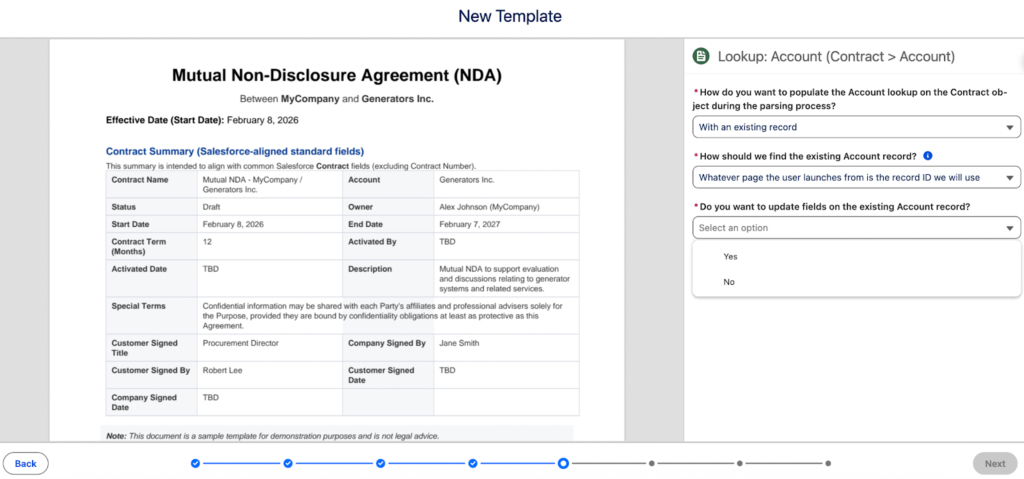Open the "Whatever page the user launches from" dropdown
Image resolution: width=1024 pixels, height=479 pixels.
pos(856,177)
